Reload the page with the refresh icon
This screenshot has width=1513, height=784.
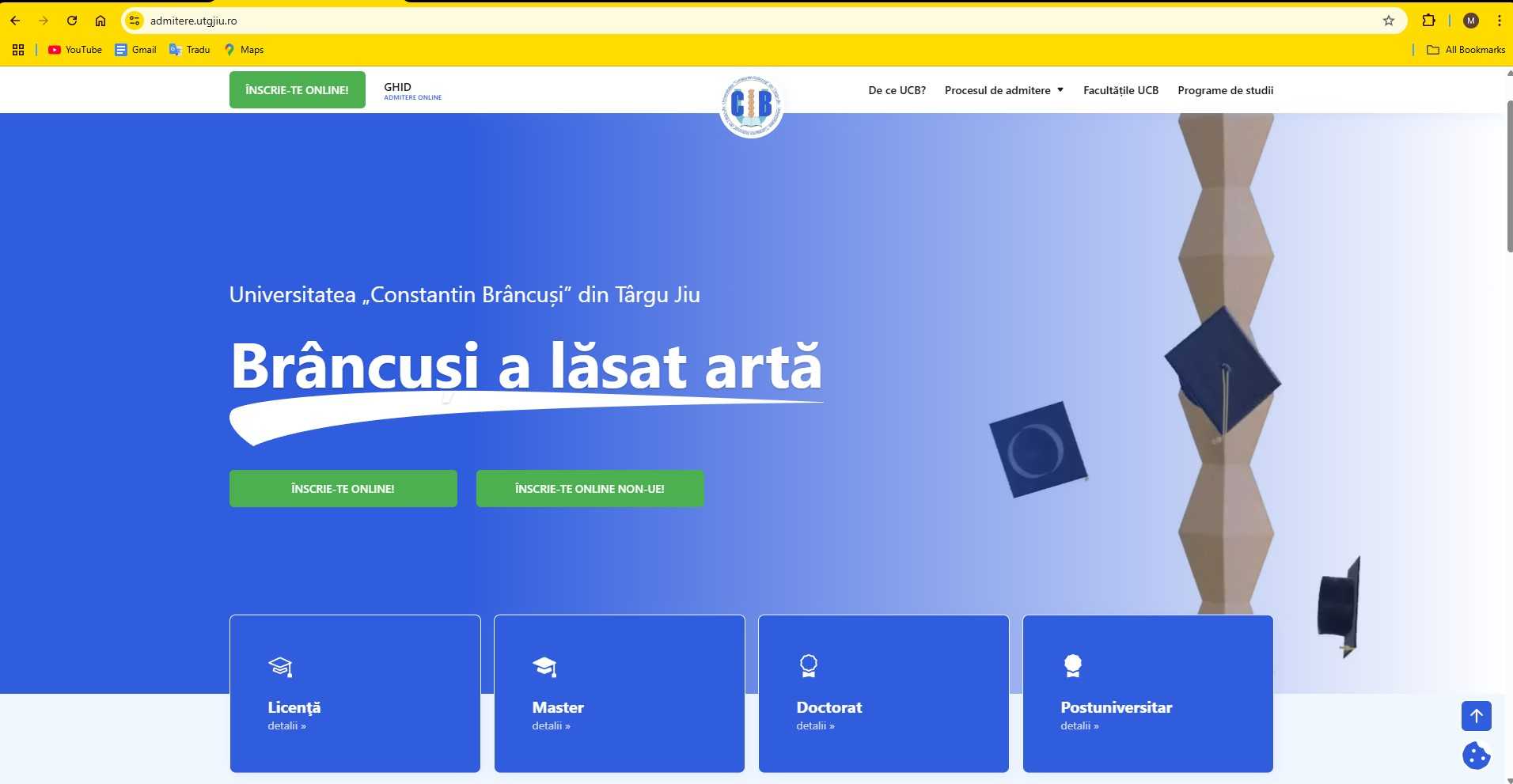(x=72, y=21)
